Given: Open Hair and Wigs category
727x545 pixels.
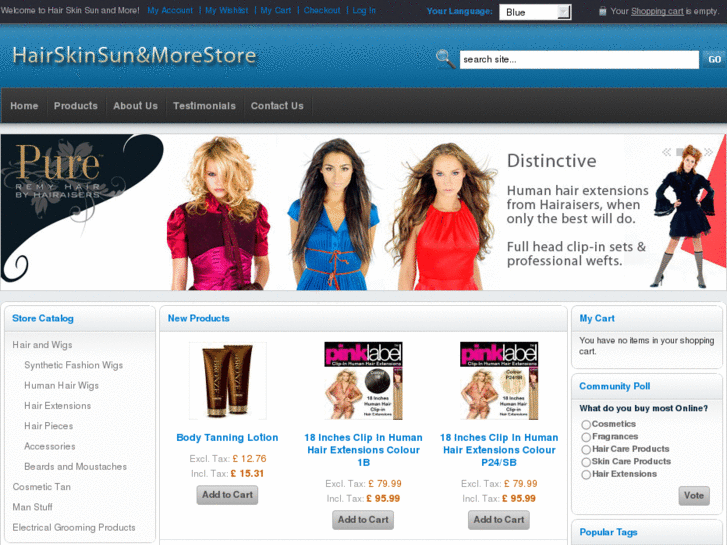Looking at the screenshot, I should (42, 345).
